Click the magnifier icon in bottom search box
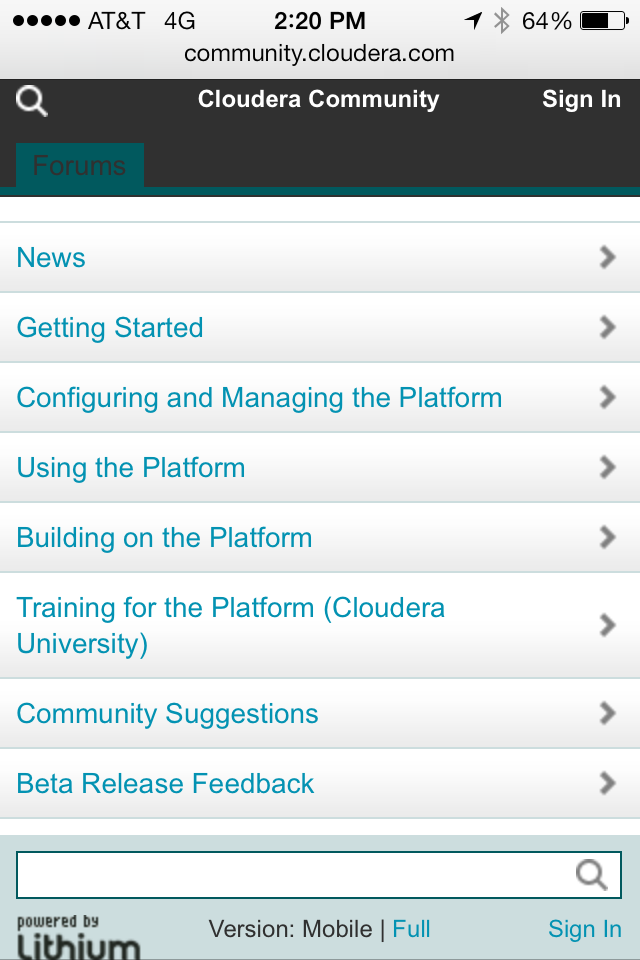 (591, 875)
